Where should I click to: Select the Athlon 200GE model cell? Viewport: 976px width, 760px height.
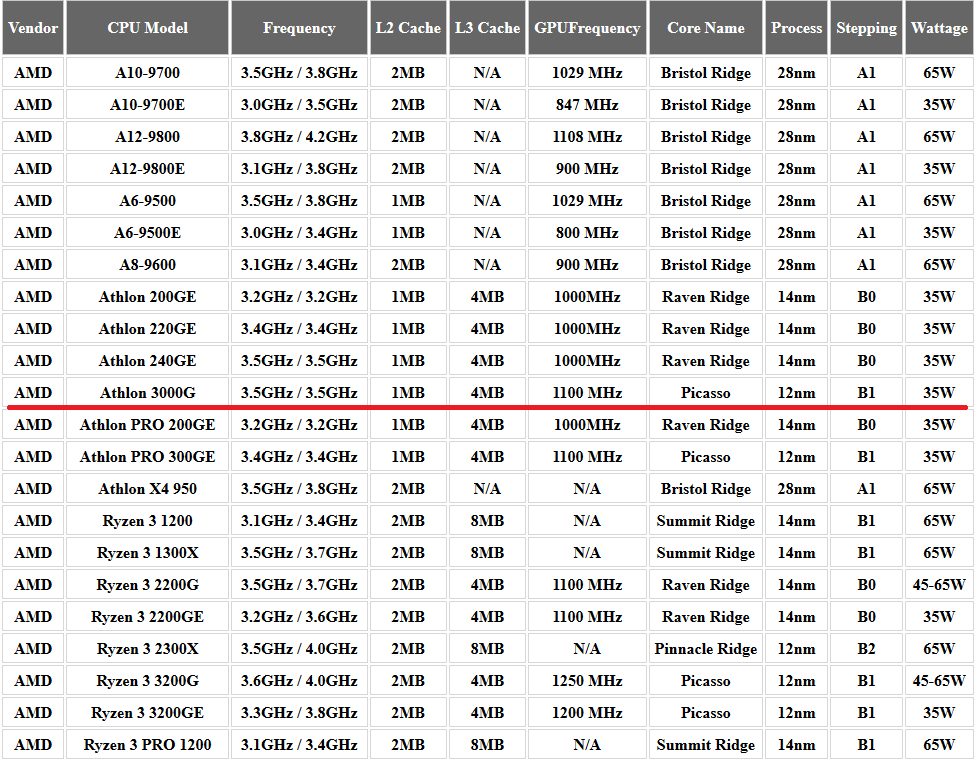(x=148, y=297)
